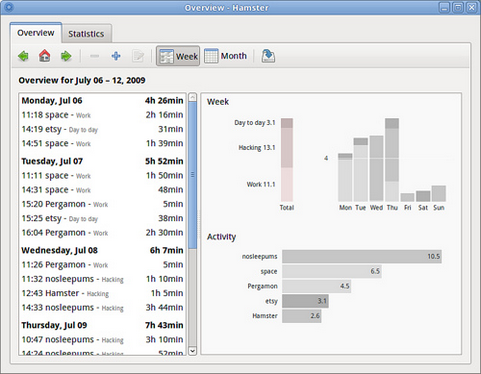Go to the previous week with the left green arrow
The image size is (481, 374).
23,56
